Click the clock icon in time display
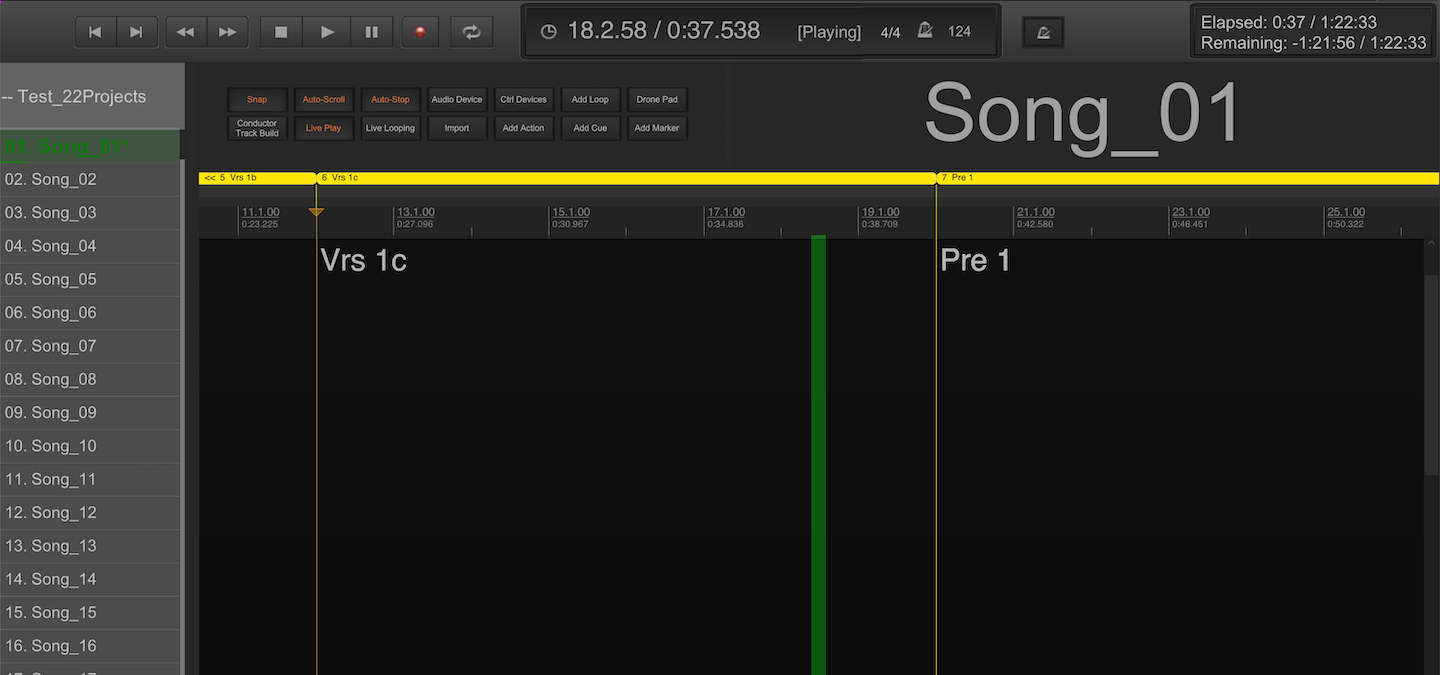This screenshot has height=675, width=1440. point(548,32)
